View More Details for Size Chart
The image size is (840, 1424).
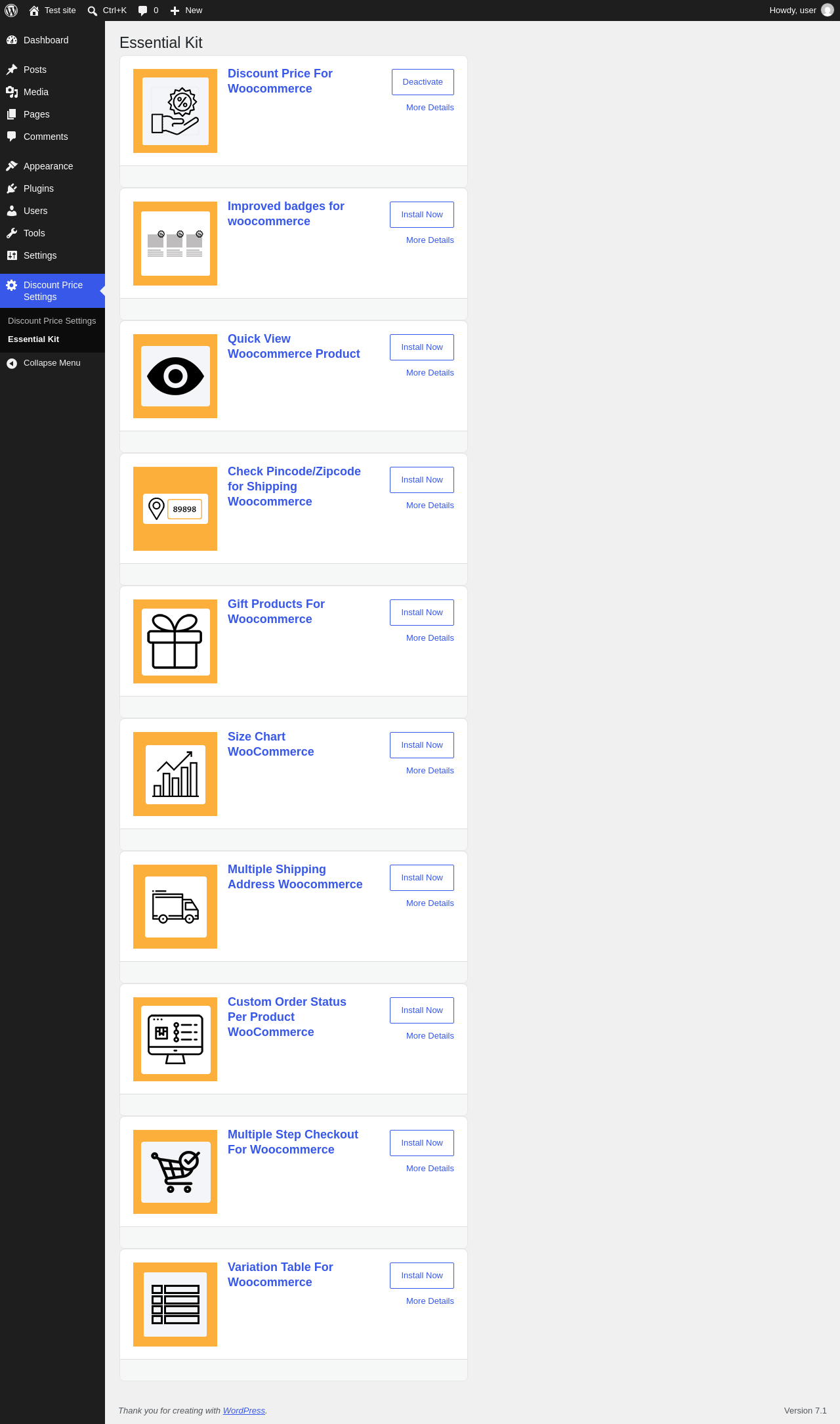[430, 771]
